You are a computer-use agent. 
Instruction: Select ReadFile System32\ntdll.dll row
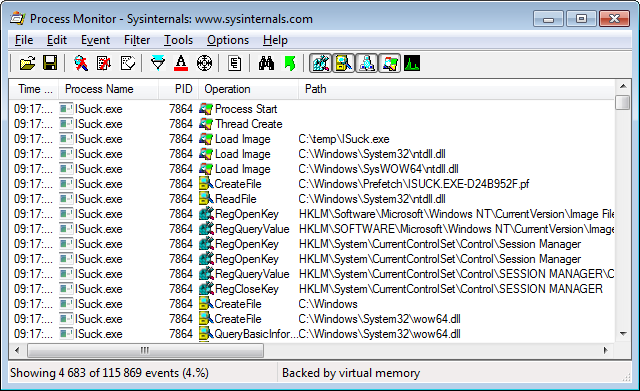(312, 199)
